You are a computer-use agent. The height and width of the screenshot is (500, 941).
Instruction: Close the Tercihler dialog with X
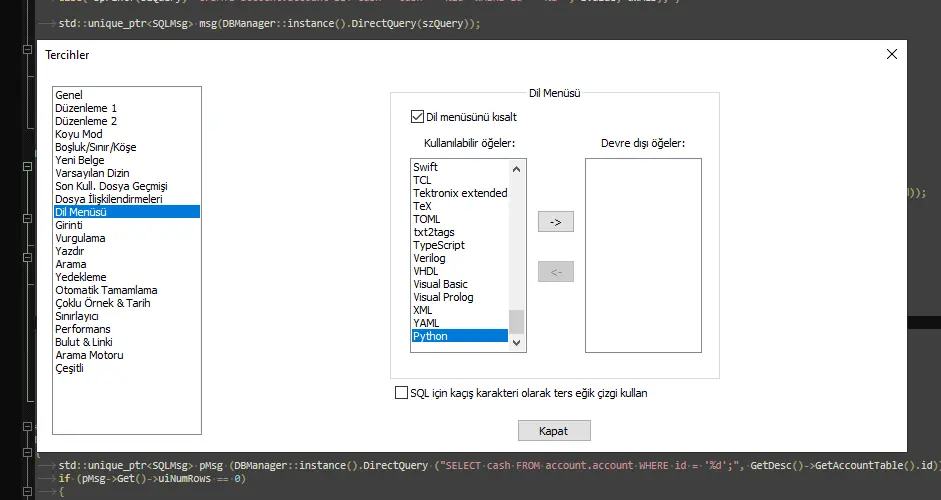(x=891, y=55)
